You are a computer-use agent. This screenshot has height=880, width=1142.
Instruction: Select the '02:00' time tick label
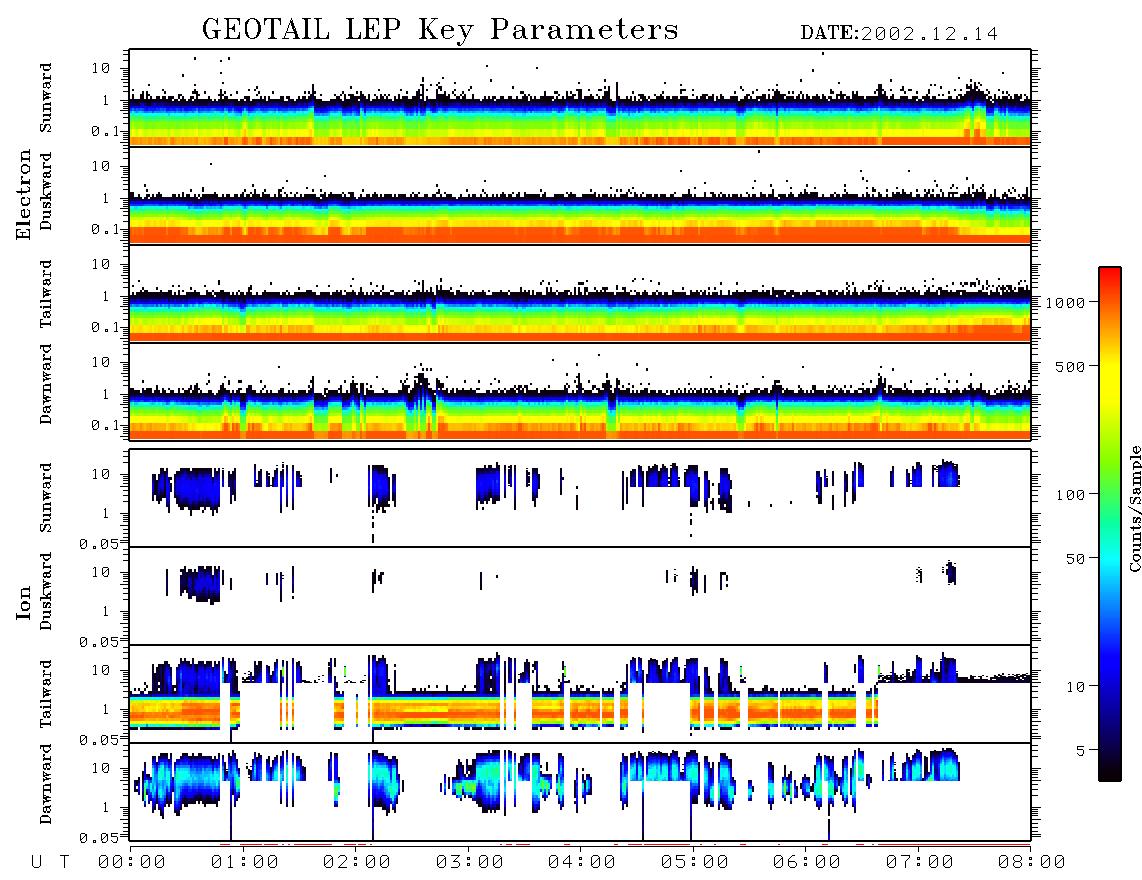(357, 862)
